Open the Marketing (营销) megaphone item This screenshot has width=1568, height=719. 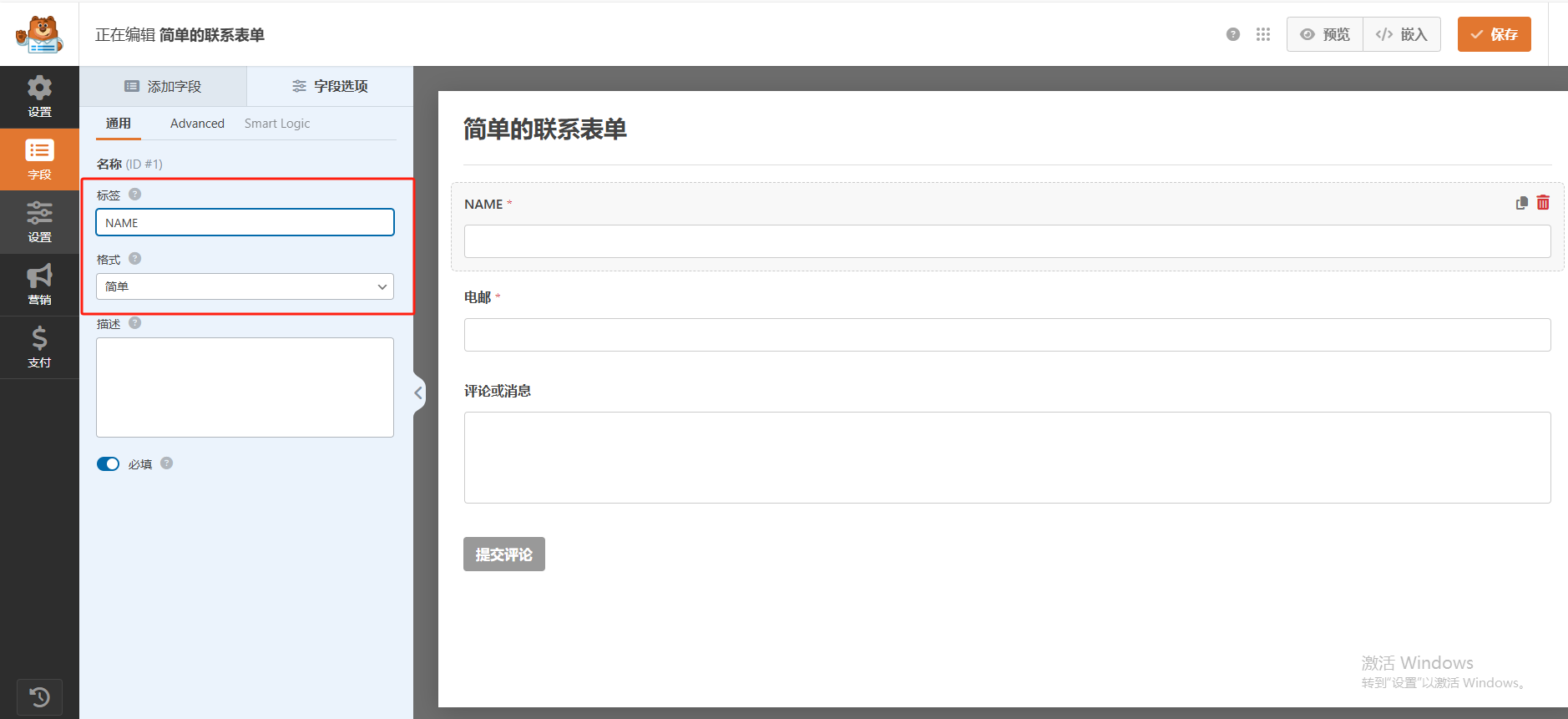[39, 285]
